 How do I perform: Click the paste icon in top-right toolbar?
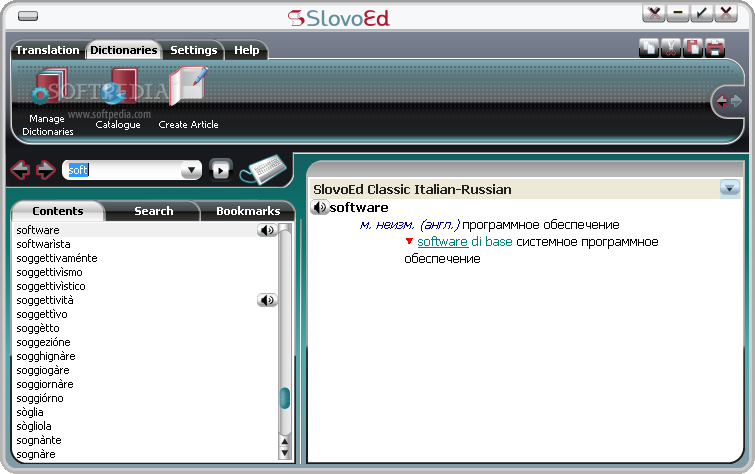693,48
